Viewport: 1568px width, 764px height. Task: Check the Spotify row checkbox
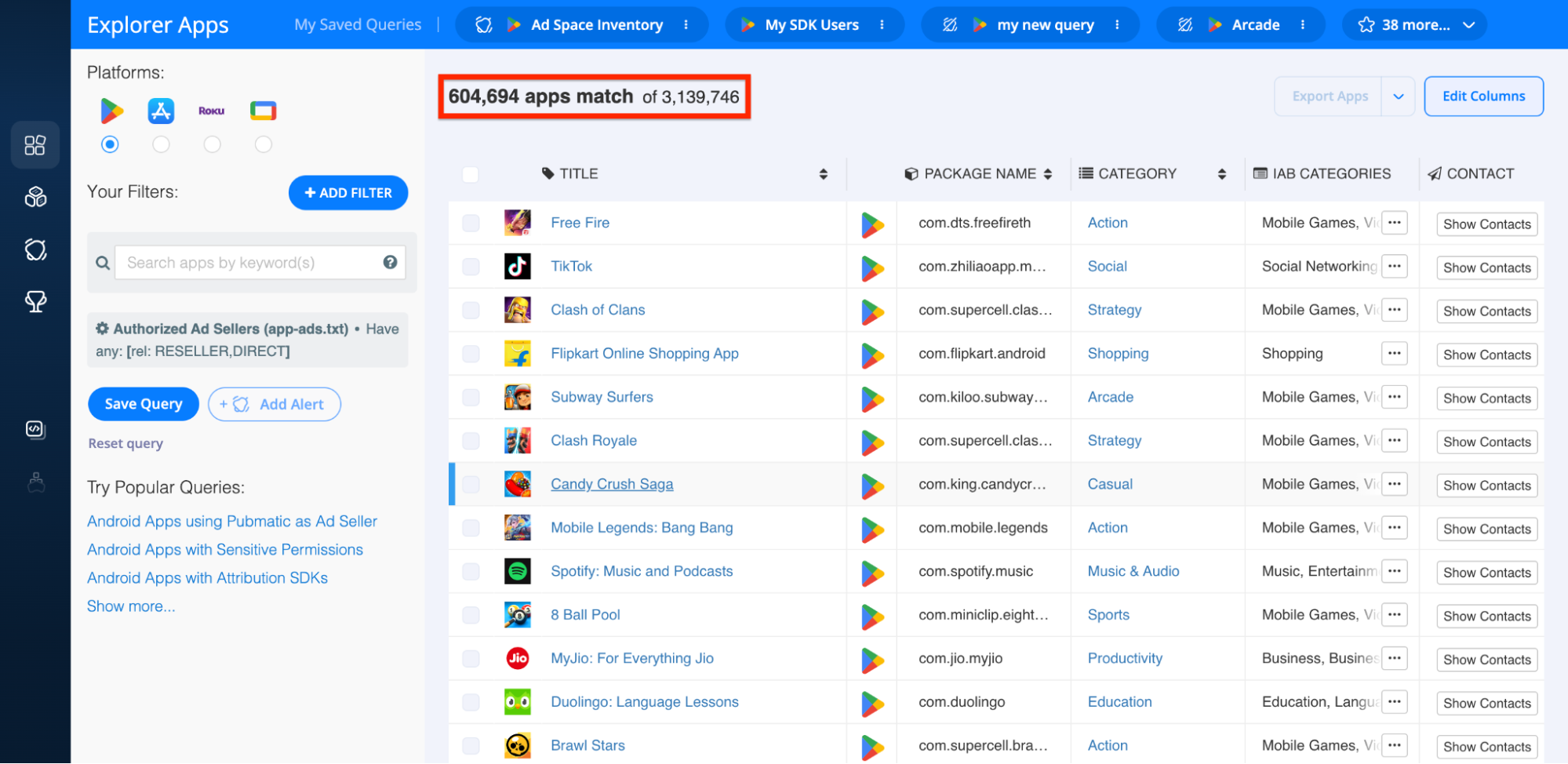pyautogui.click(x=471, y=571)
